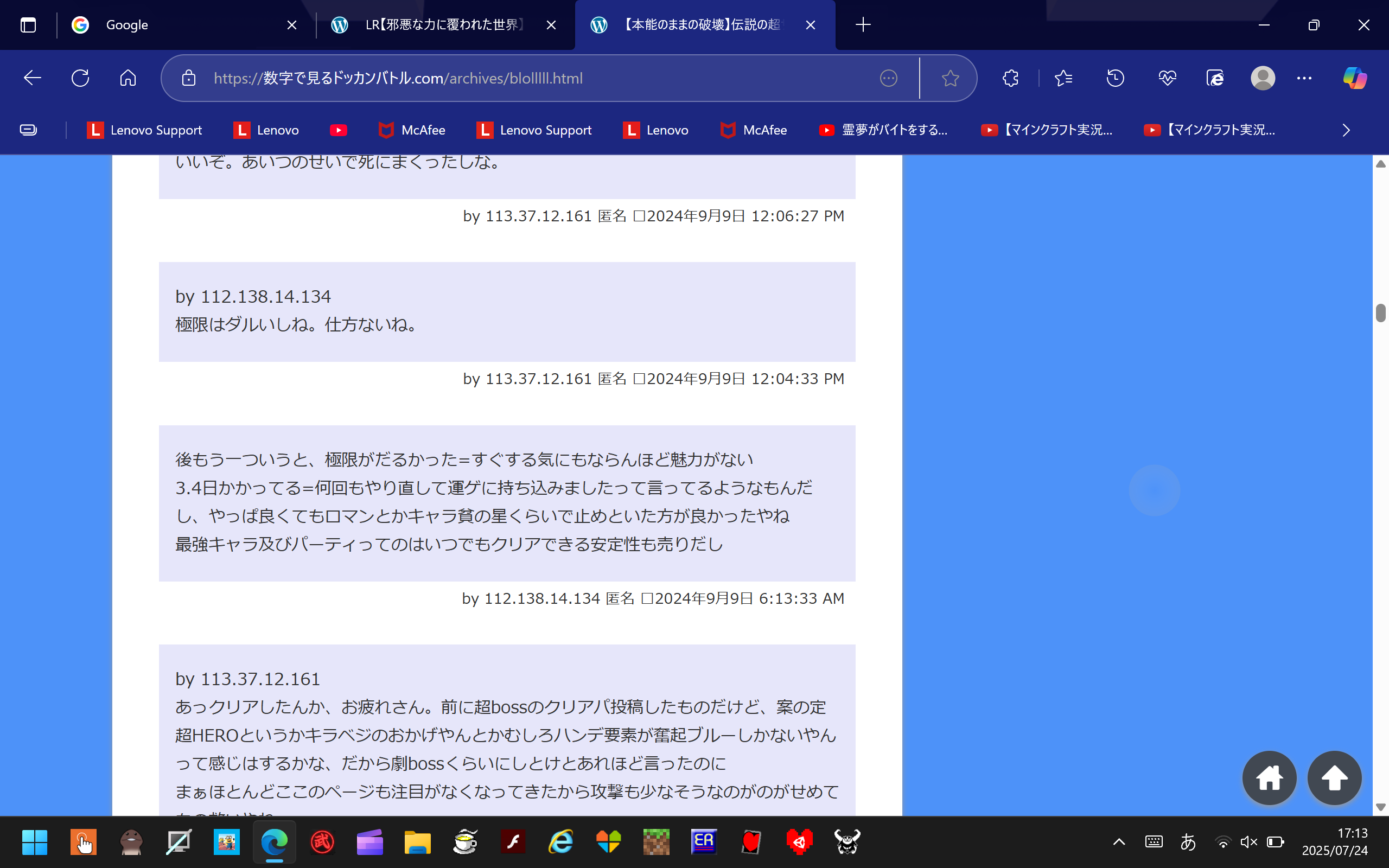
Task: Jump to site home with floating house button
Action: pos(1269,778)
